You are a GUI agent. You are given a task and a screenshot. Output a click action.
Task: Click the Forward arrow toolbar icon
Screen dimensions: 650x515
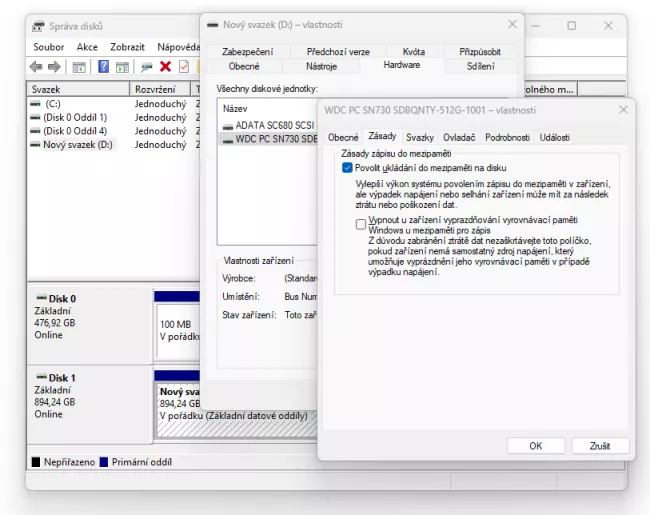55,67
